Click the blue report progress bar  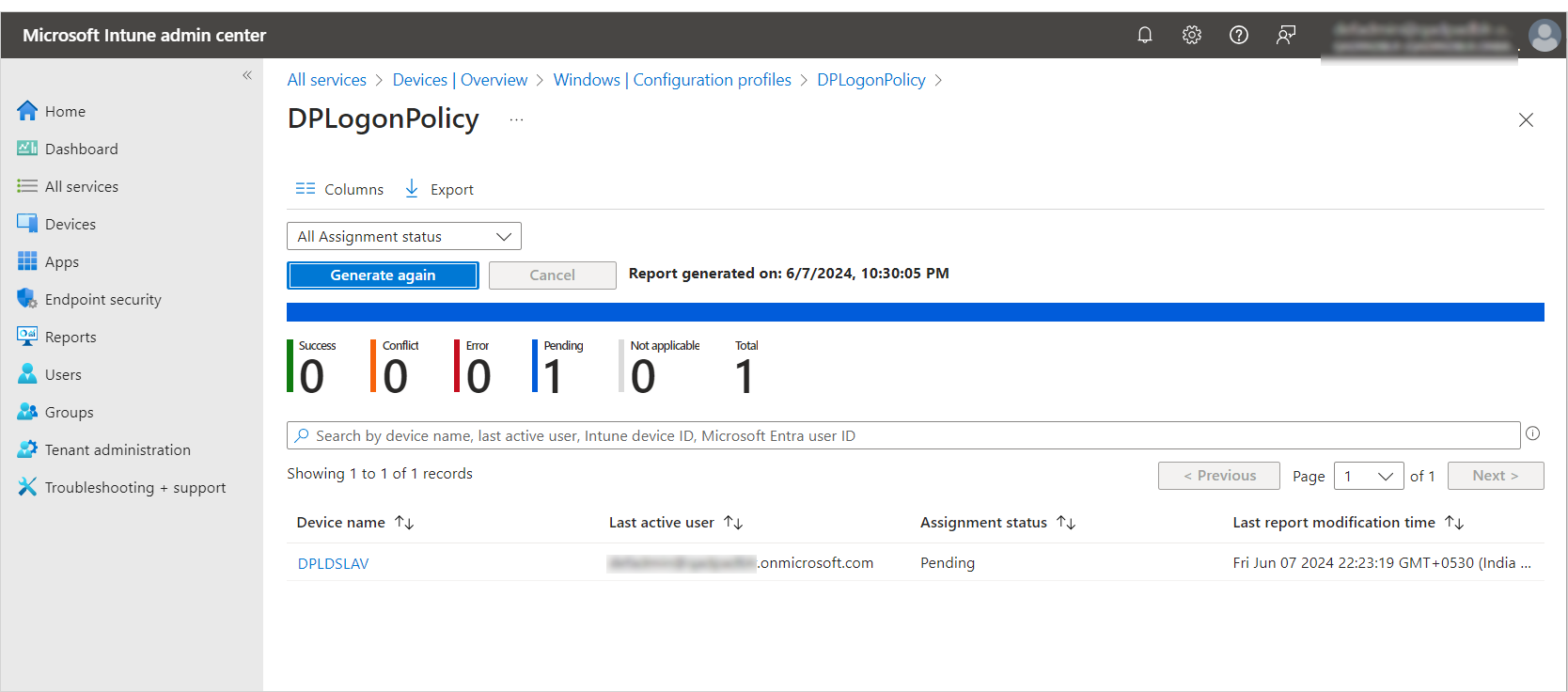point(915,312)
